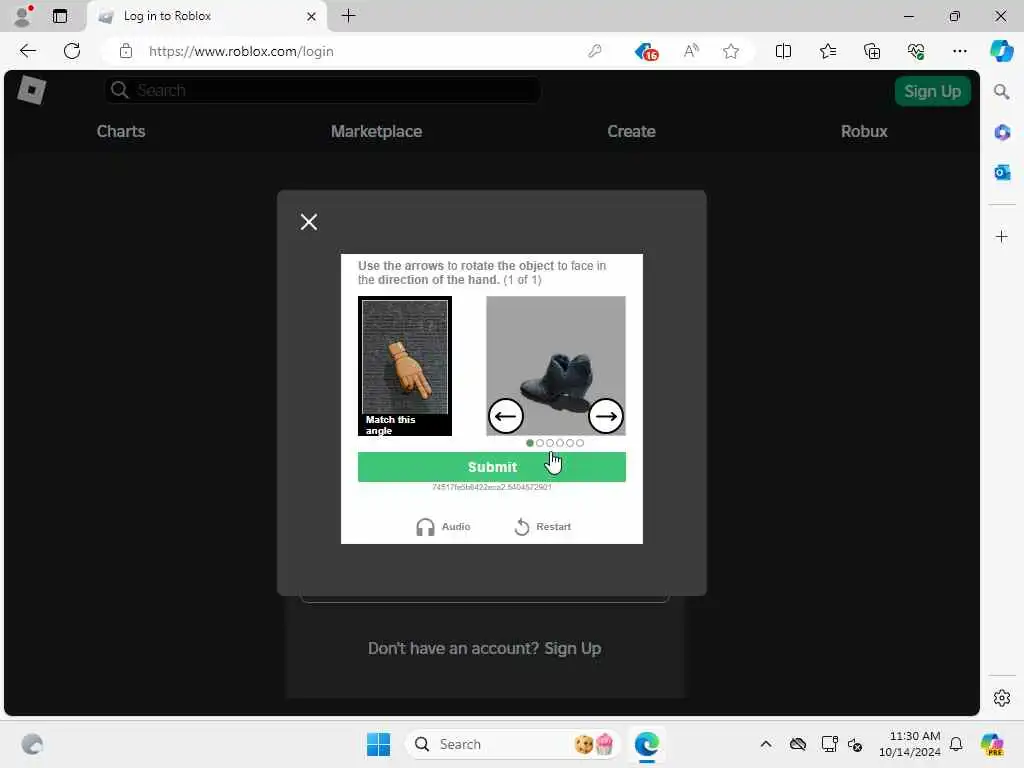
Task: Select the fifth rotation position dot
Action: tap(570, 443)
